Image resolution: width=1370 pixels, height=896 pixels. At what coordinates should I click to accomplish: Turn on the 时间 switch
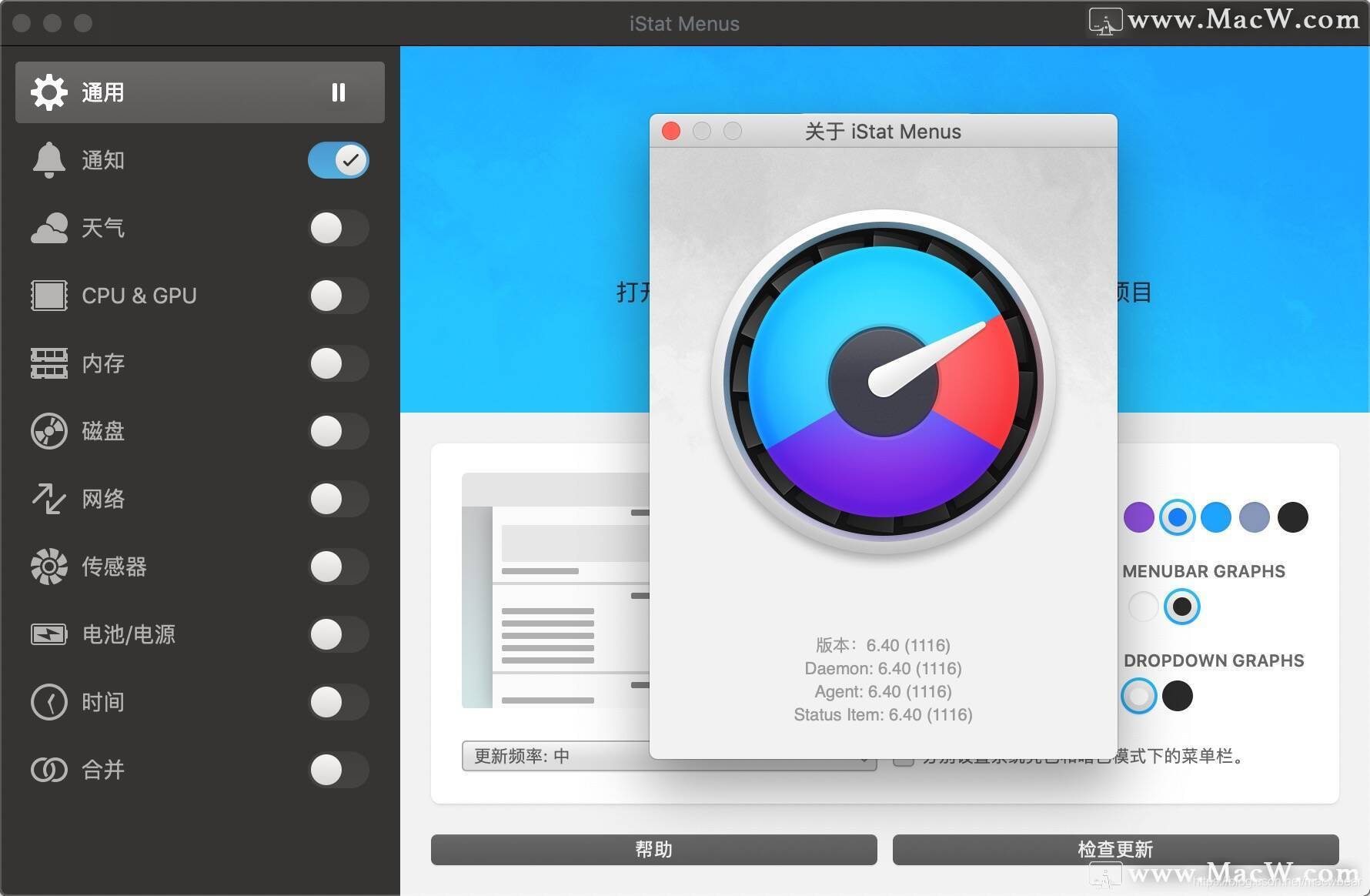(339, 702)
